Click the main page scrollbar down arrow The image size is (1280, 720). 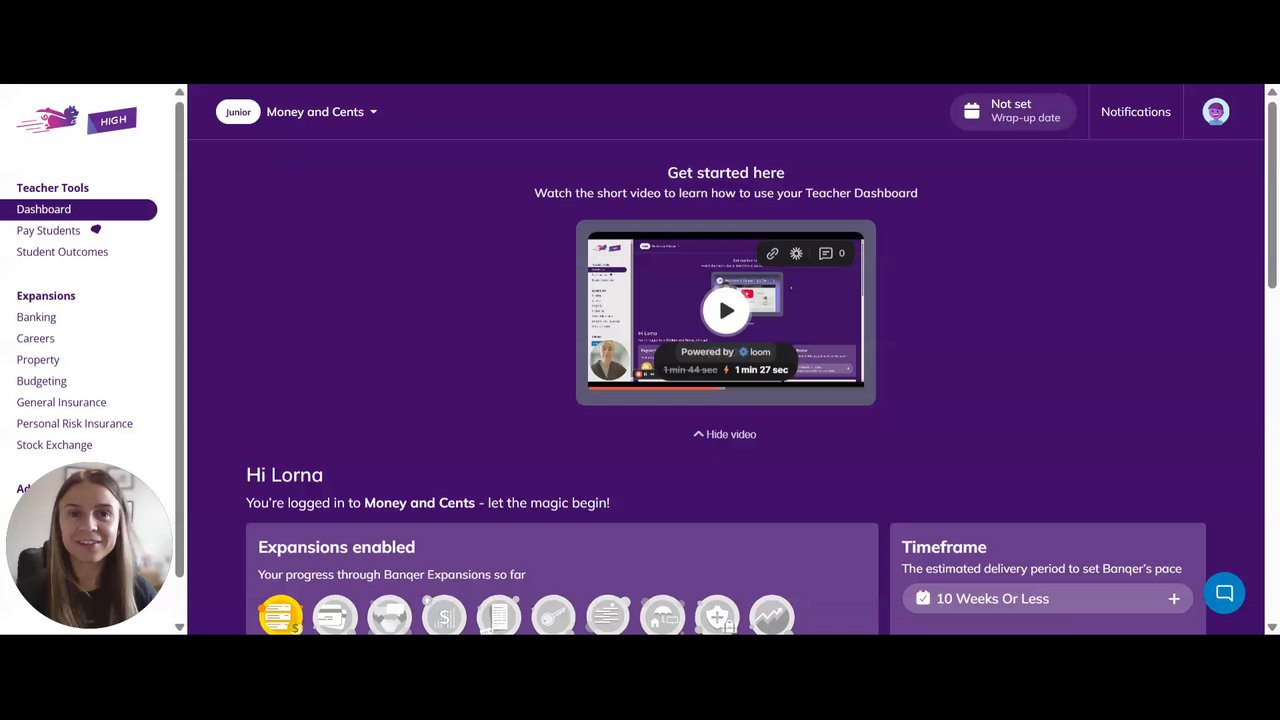pyautogui.click(x=1272, y=627)
